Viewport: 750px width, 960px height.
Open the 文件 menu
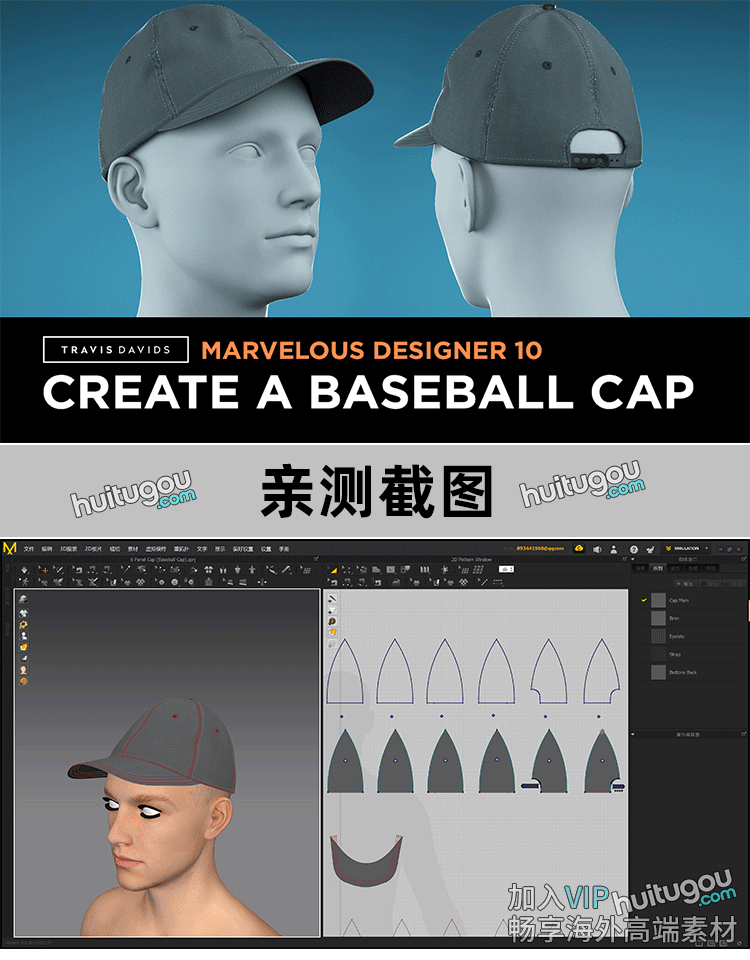click(x=29, y=549)
